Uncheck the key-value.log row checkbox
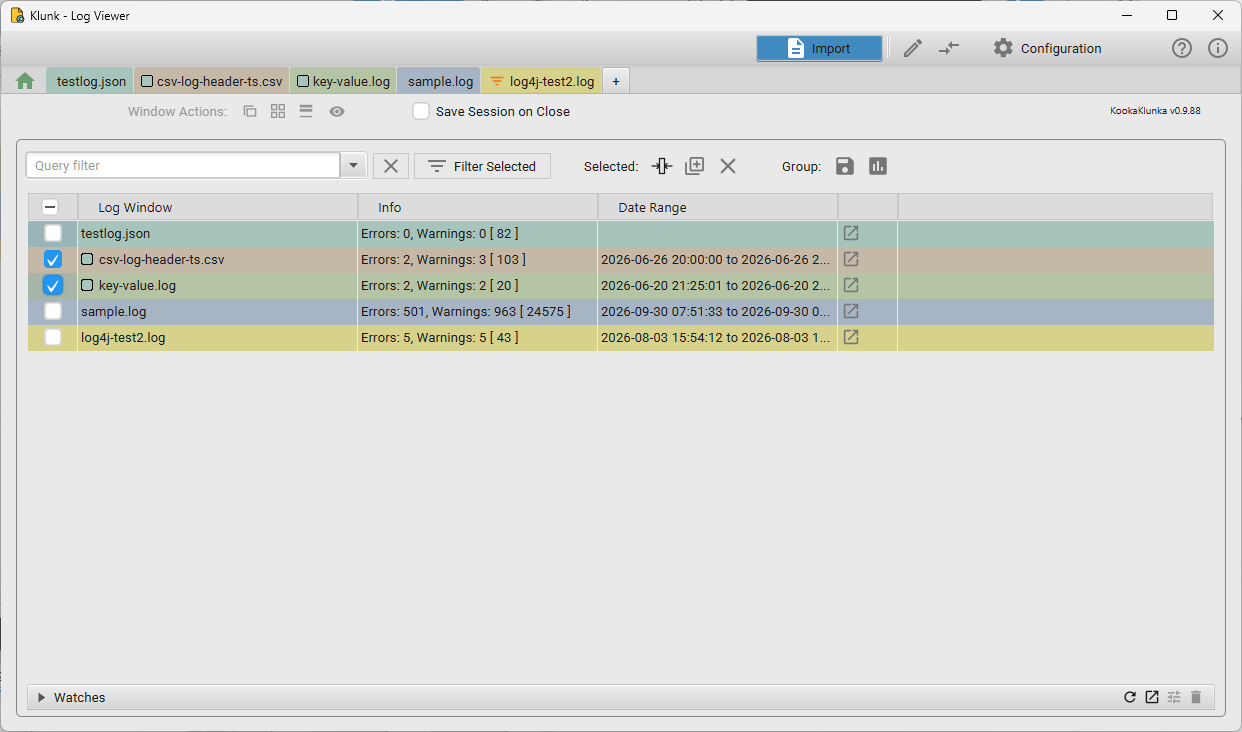This screenshot has height=732, width=1242. [53, 285]
